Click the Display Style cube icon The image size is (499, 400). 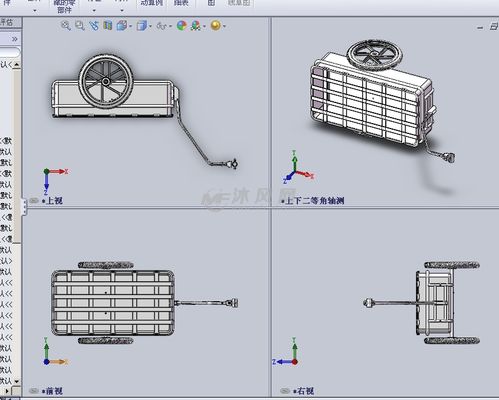142,26
